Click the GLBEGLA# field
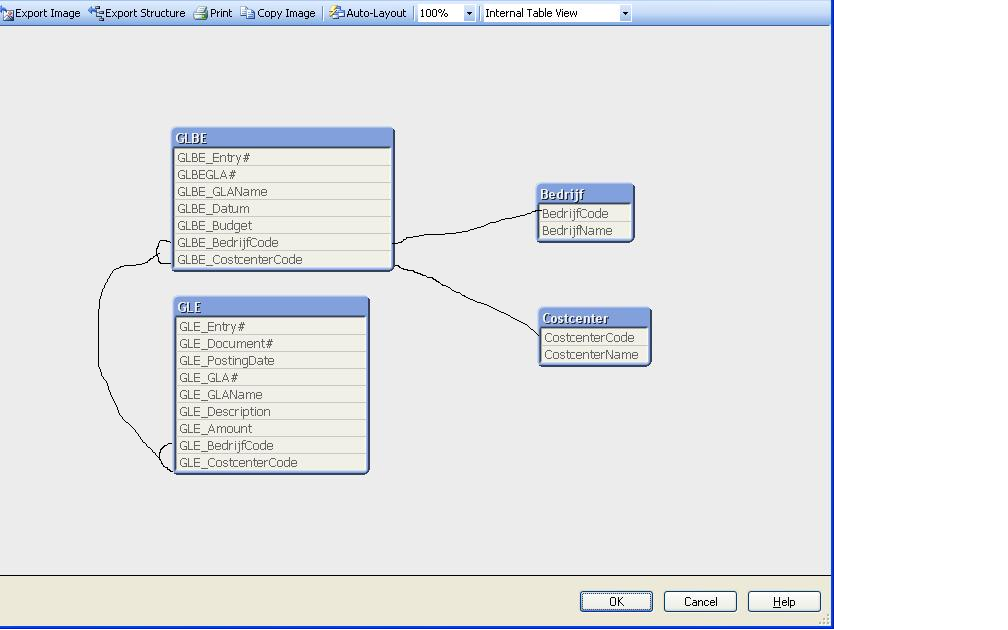The height and width of the screenshot is (630, 1008). 283,174
